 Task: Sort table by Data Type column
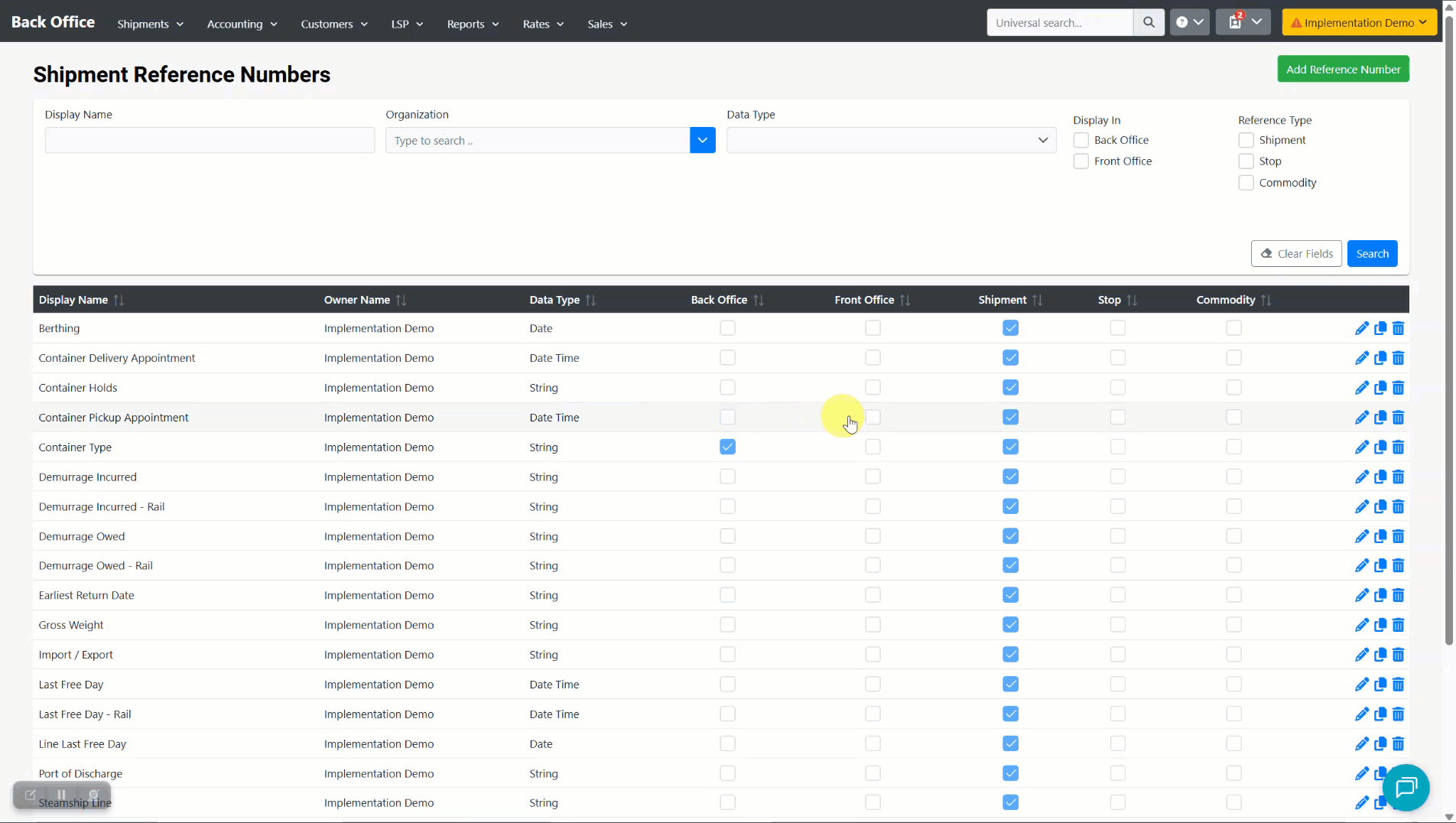point(590,300)
